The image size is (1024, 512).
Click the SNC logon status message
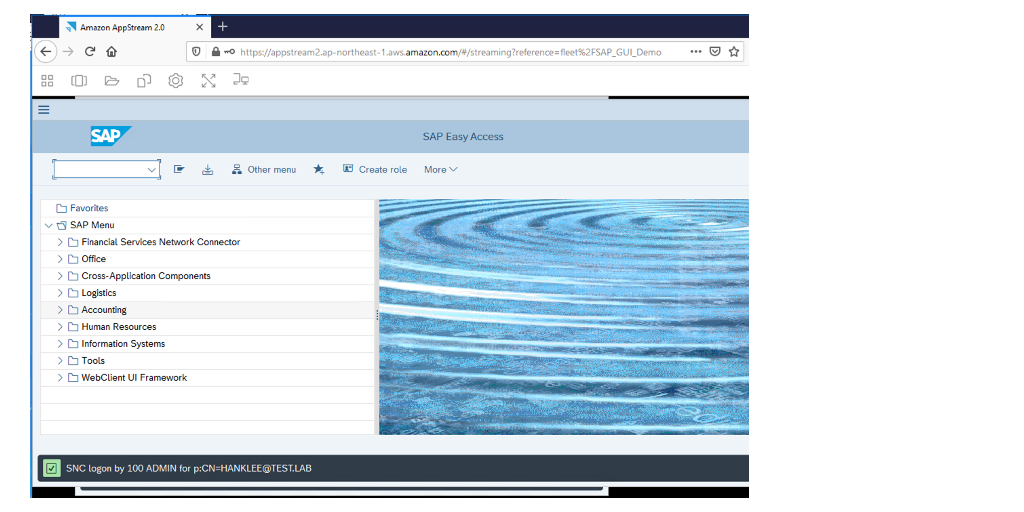(x=189, y=469)
